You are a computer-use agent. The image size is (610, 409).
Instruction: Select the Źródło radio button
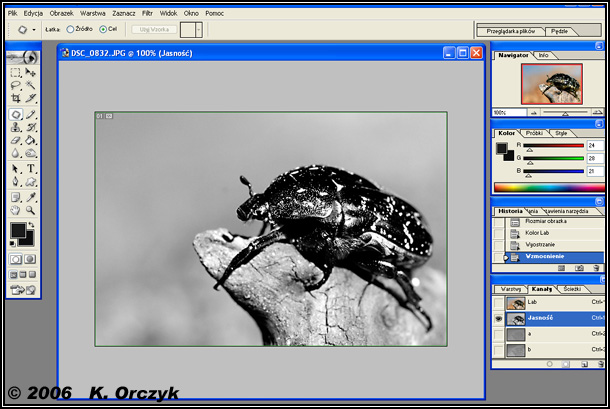point(71,29)
